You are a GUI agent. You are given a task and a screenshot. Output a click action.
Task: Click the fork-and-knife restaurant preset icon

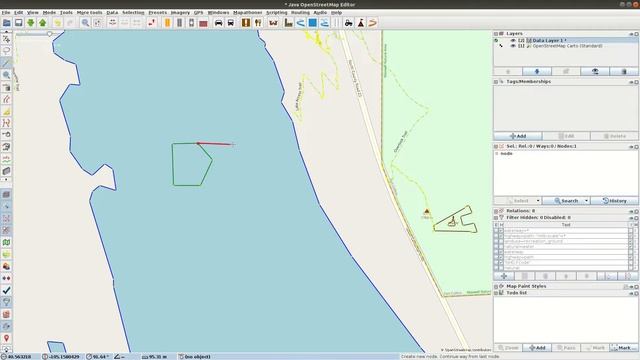(x=258, y=23)
